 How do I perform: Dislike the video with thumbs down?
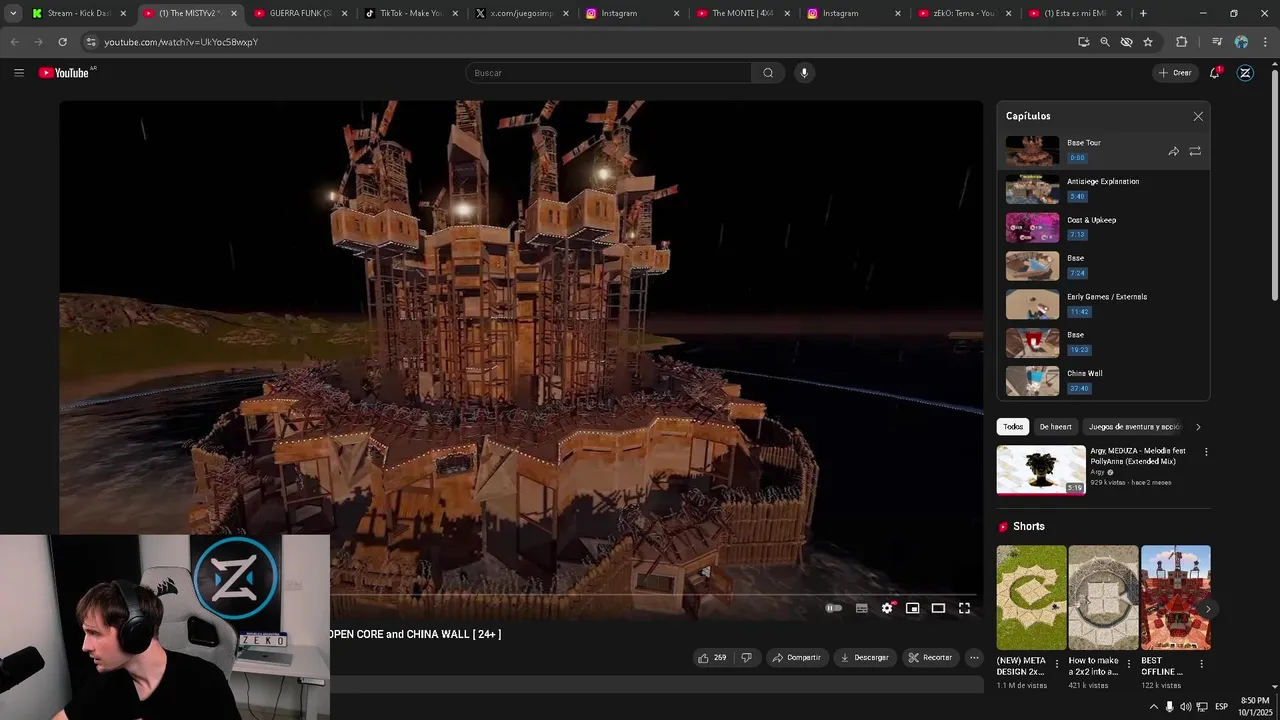746,658
